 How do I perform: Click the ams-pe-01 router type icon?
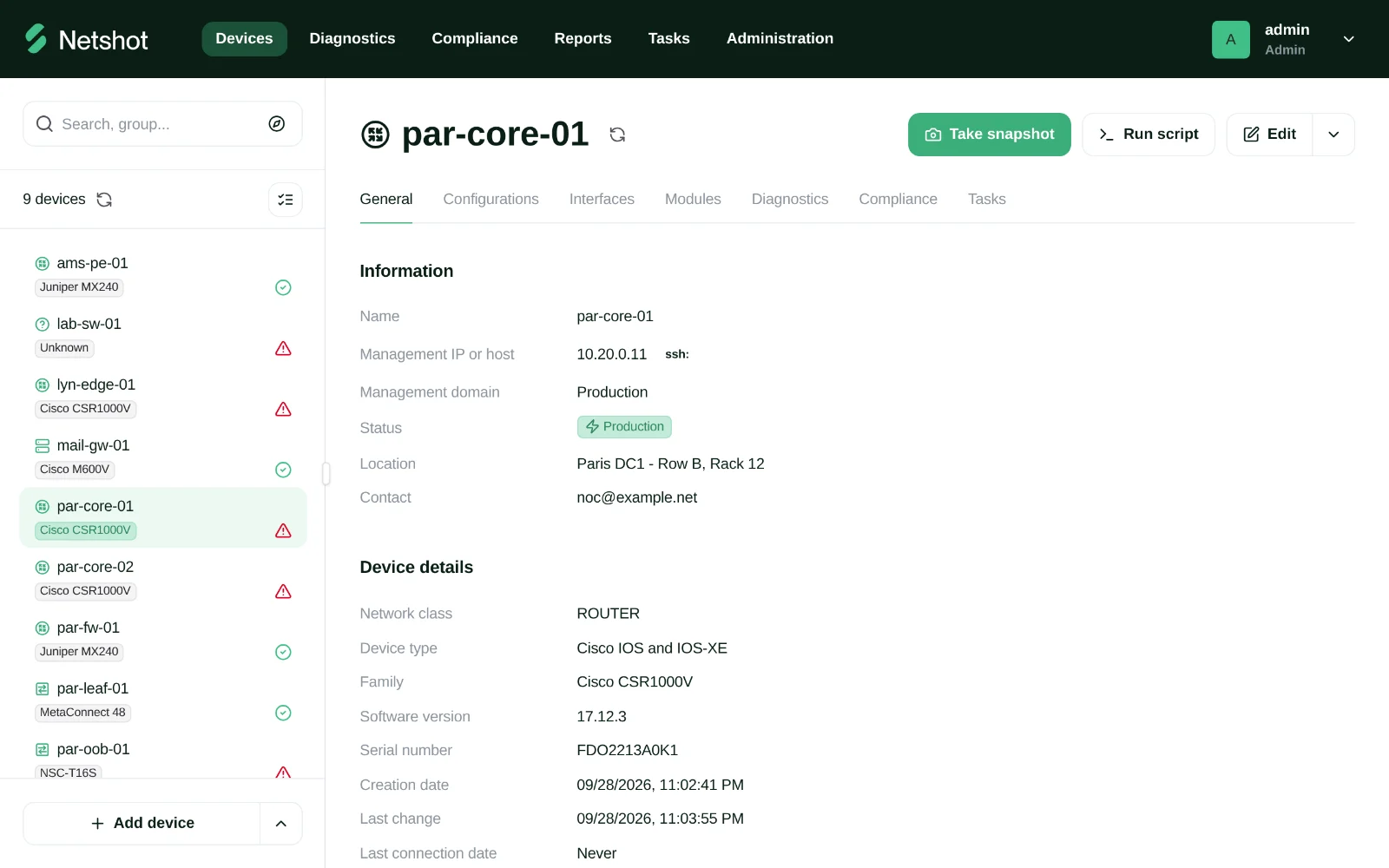42,264
